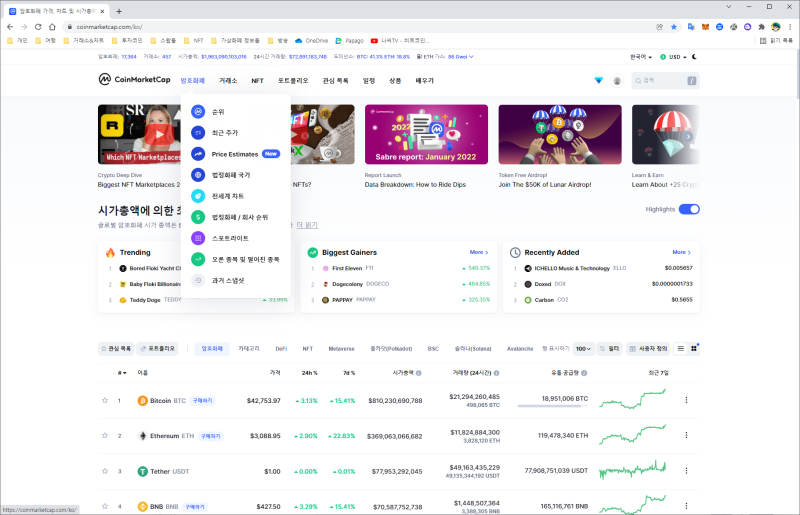Select the Avalanche tab
The height and width of the screenshot is (515, 800).
coord(520,349)
